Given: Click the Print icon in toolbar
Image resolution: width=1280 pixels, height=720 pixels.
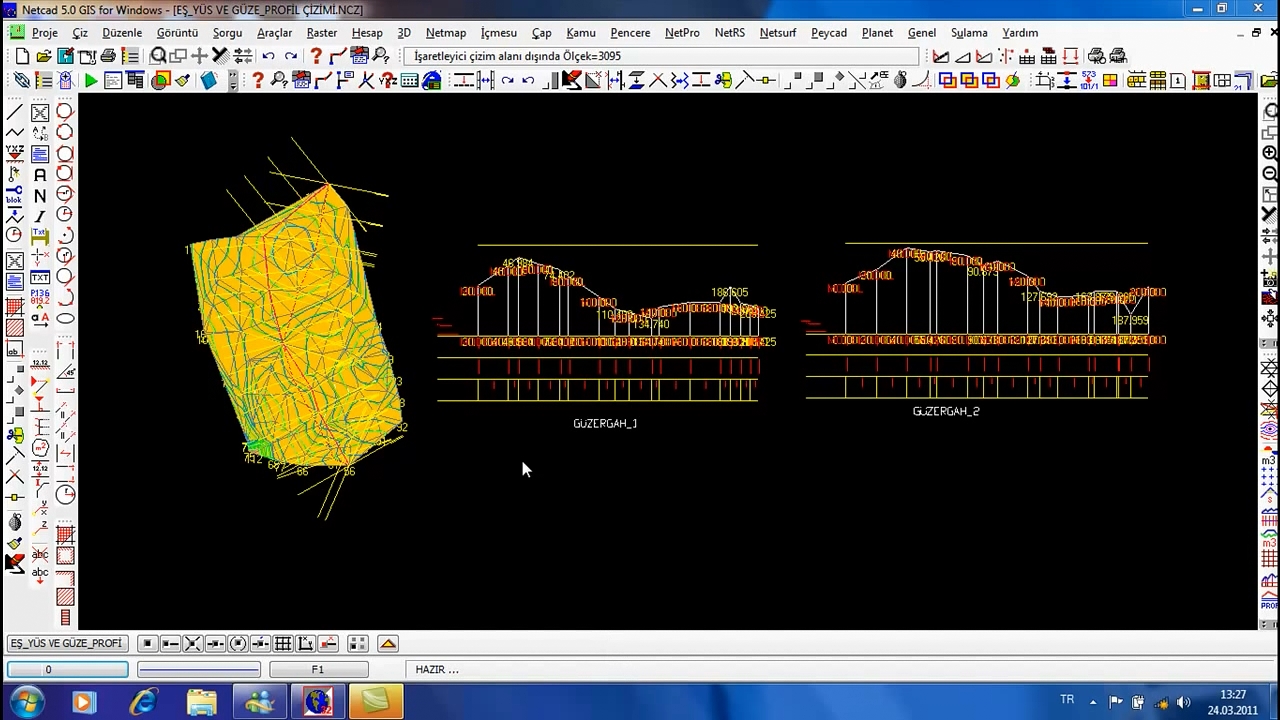Looking at the screenshot, I should coord(108,57).
